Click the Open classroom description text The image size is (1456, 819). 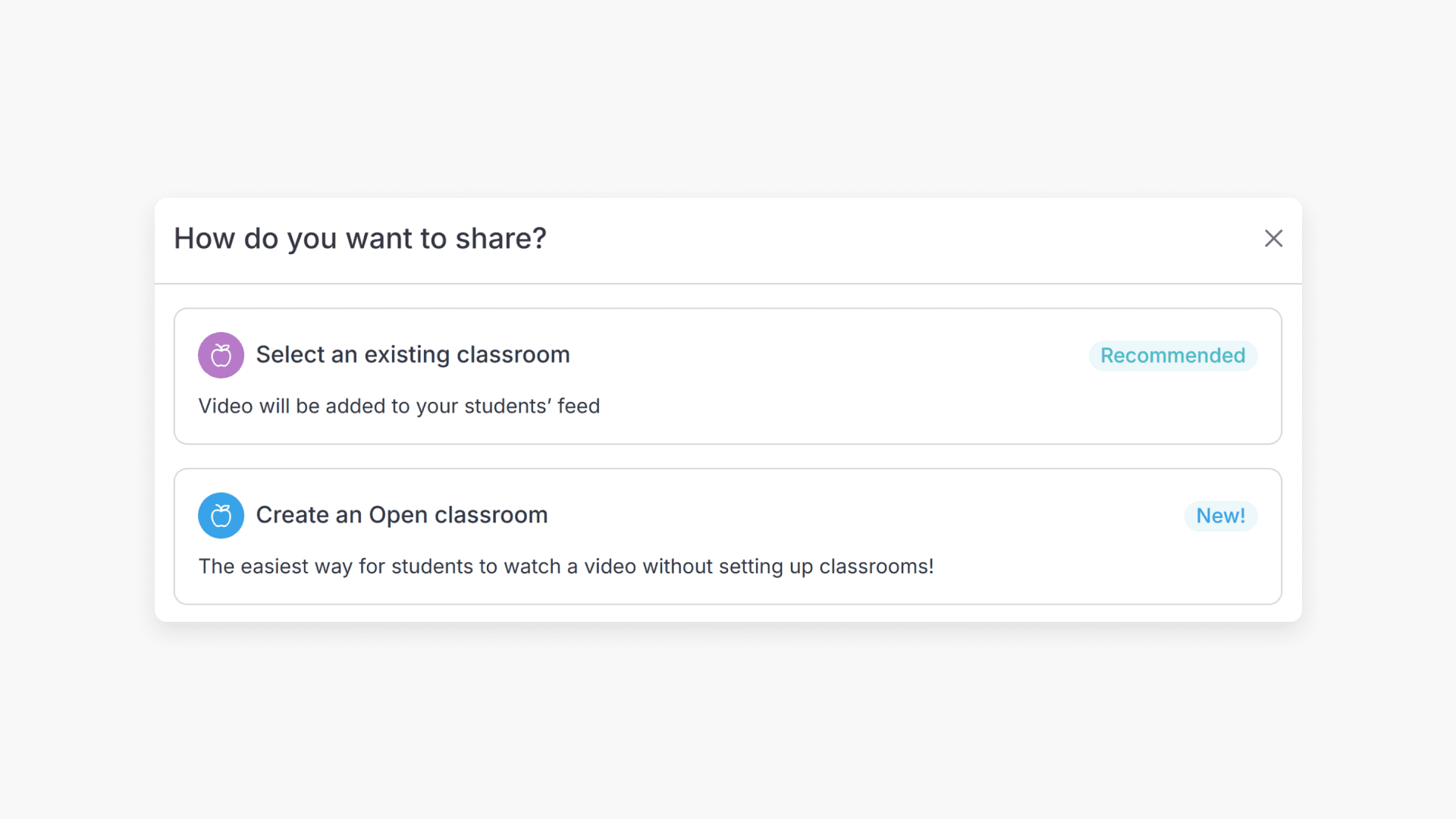click(x=566, y=566)
